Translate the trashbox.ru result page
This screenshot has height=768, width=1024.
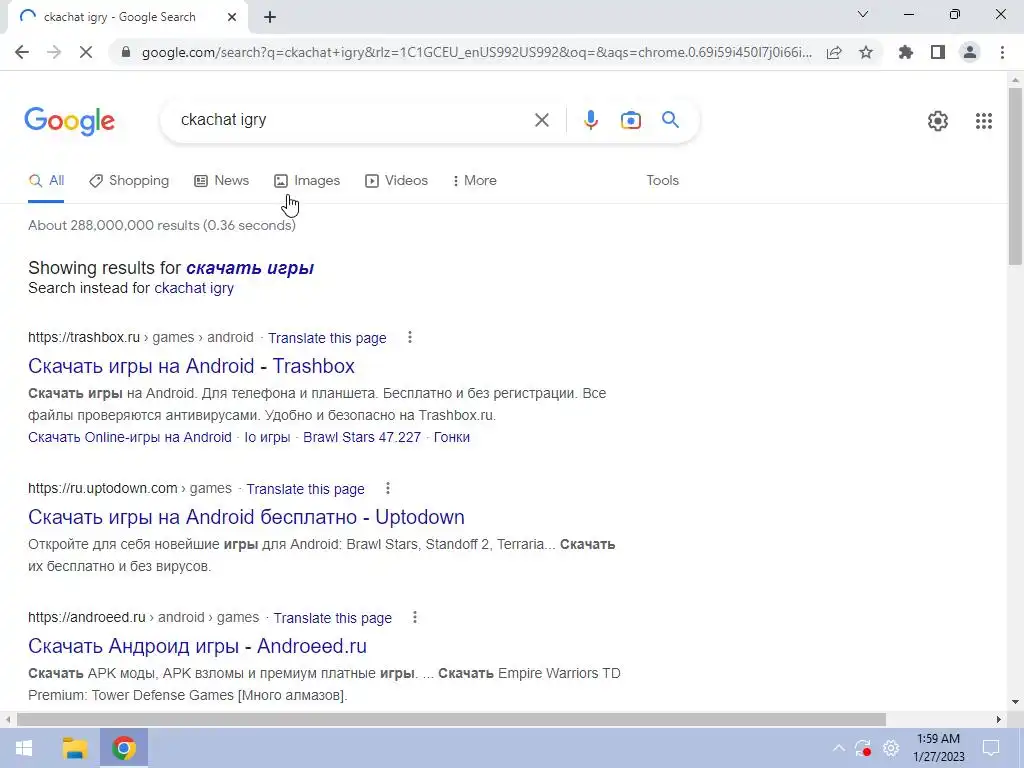(x=327, y=338)
